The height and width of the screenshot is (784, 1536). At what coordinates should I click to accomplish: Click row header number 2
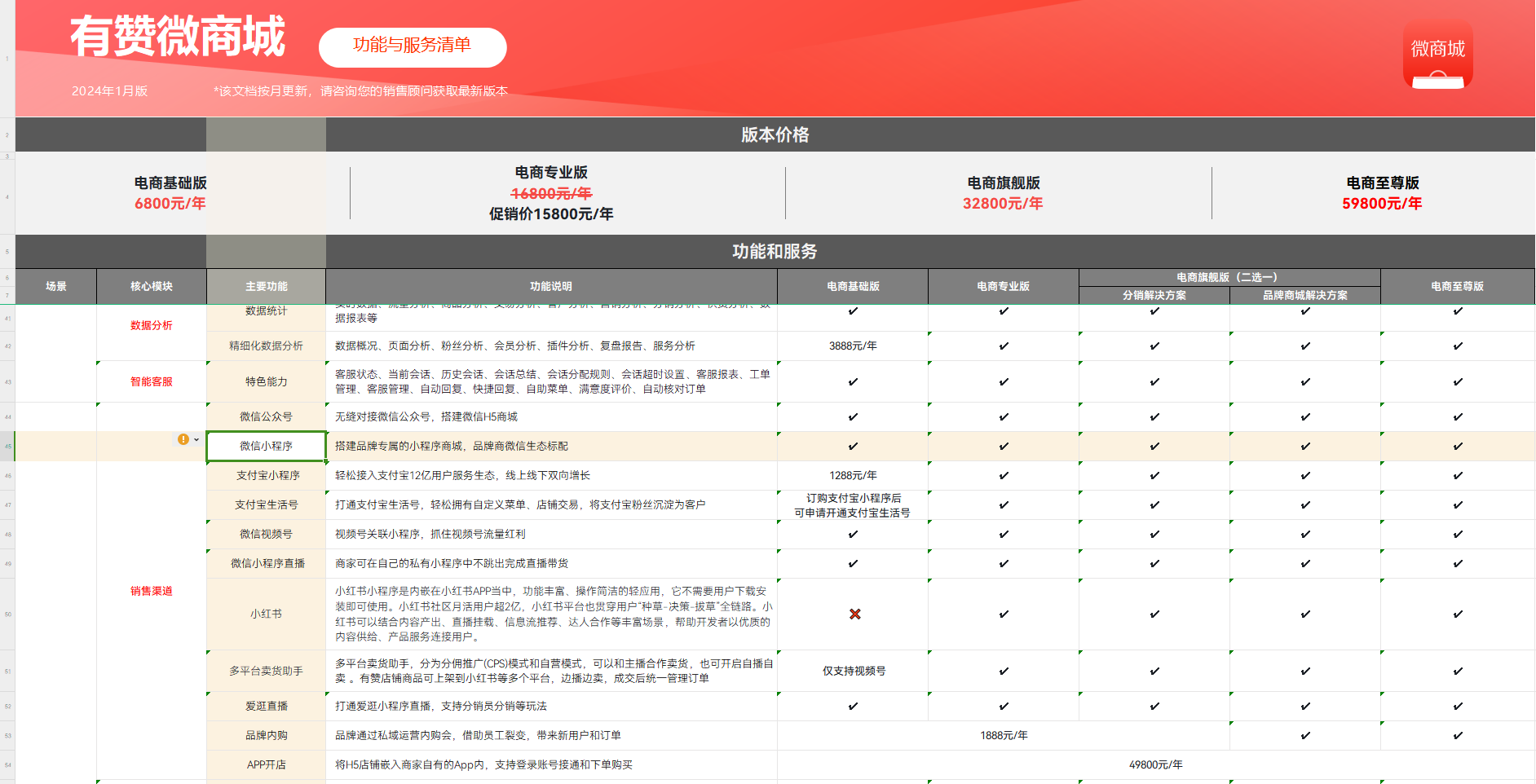coord(7,134)
